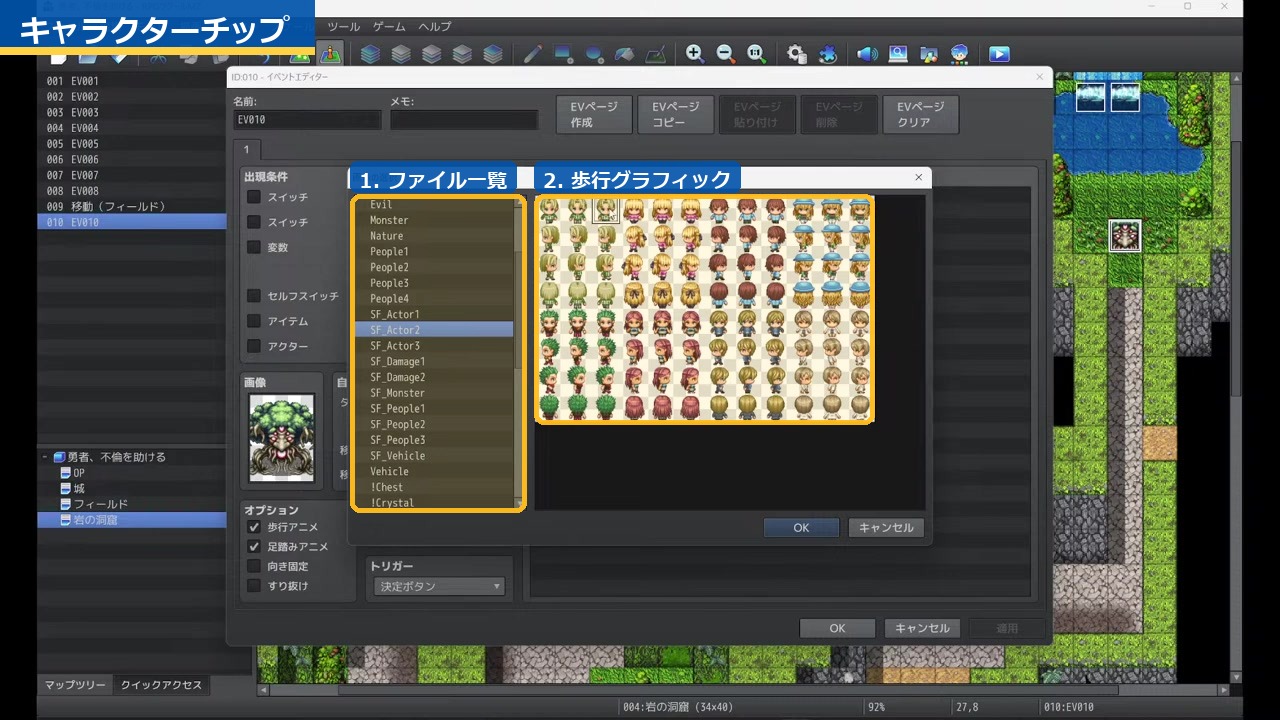This screenshot has width=1280, height=720.
Task: Select !Chest in the file list
Action: coord(434,487)
